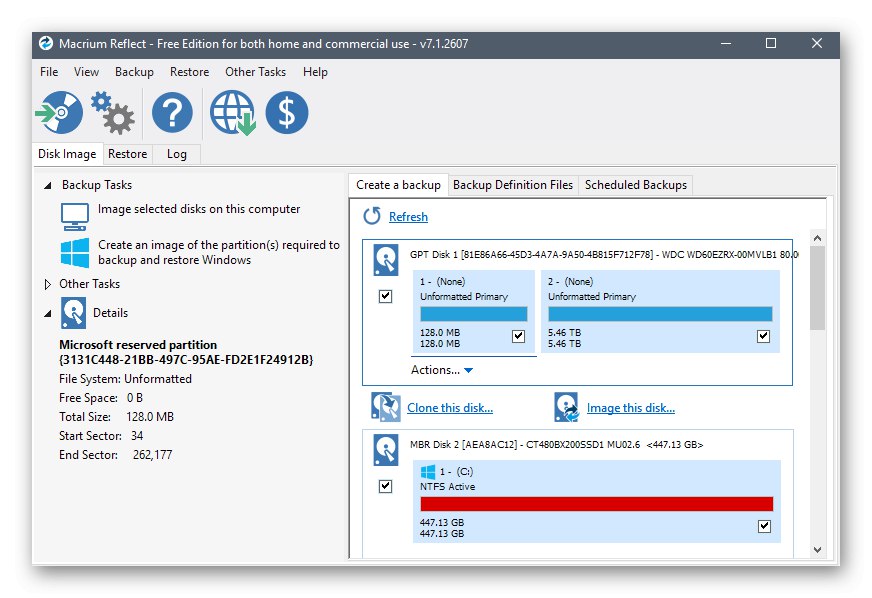Click the scrollbar up arrow
The image size is (872, 598).
(817, 238)
